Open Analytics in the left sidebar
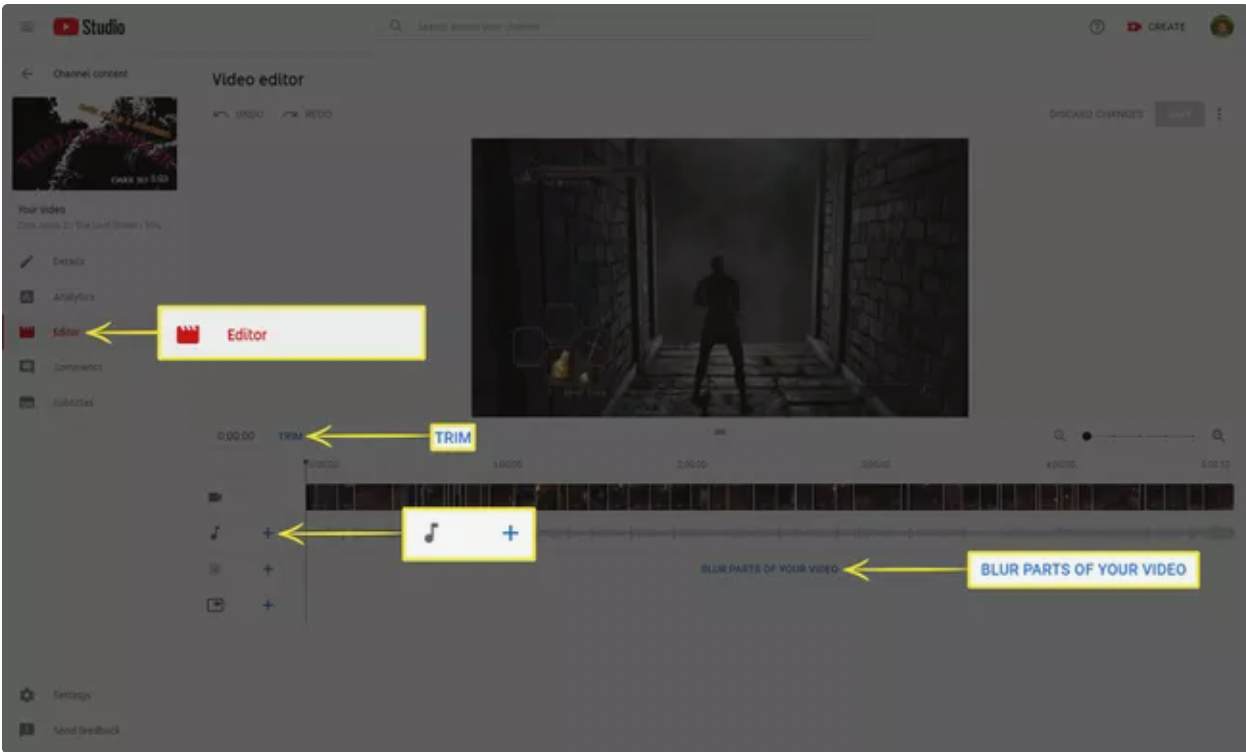 tap(73, 297)
